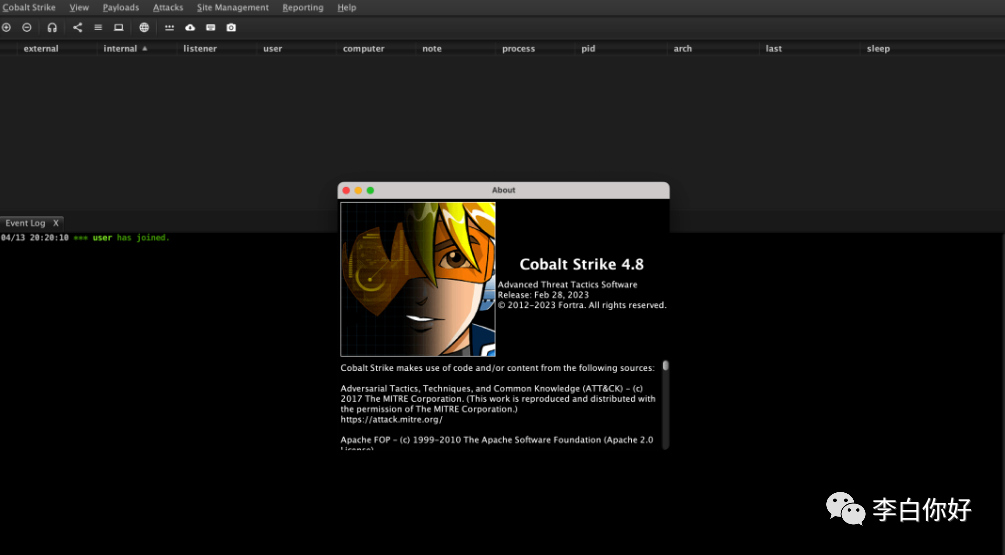Screen dimensions: 1005x555
Task: Click the credentials (asterisks) toolbar icon
Action: pos(169,28)
